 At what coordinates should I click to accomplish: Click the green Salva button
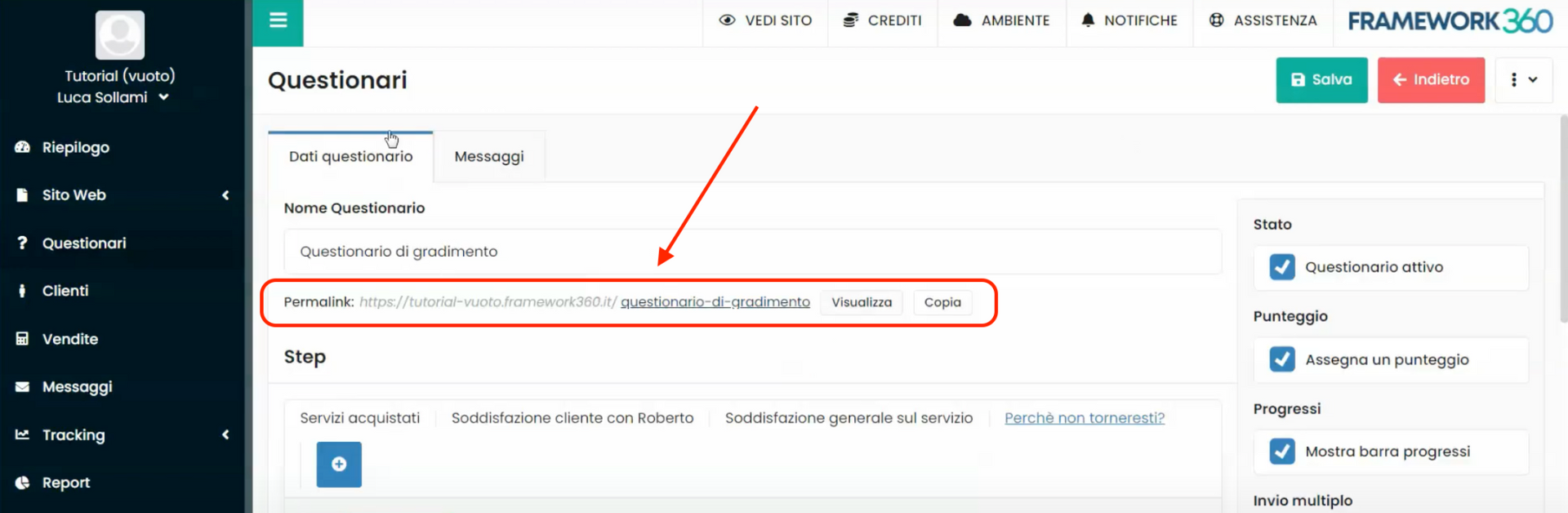click(x=1321, y=80)
